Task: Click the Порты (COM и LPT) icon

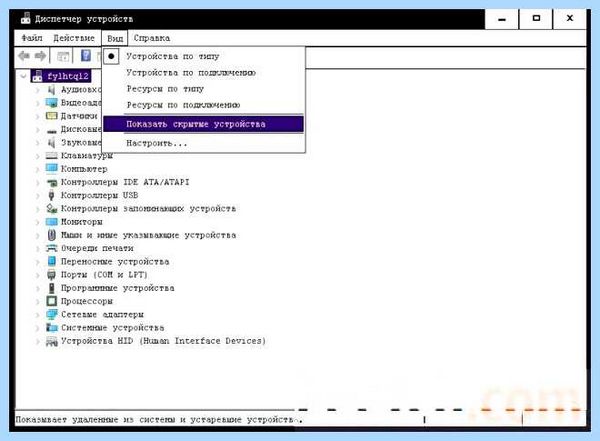Action: coord(51,274)
